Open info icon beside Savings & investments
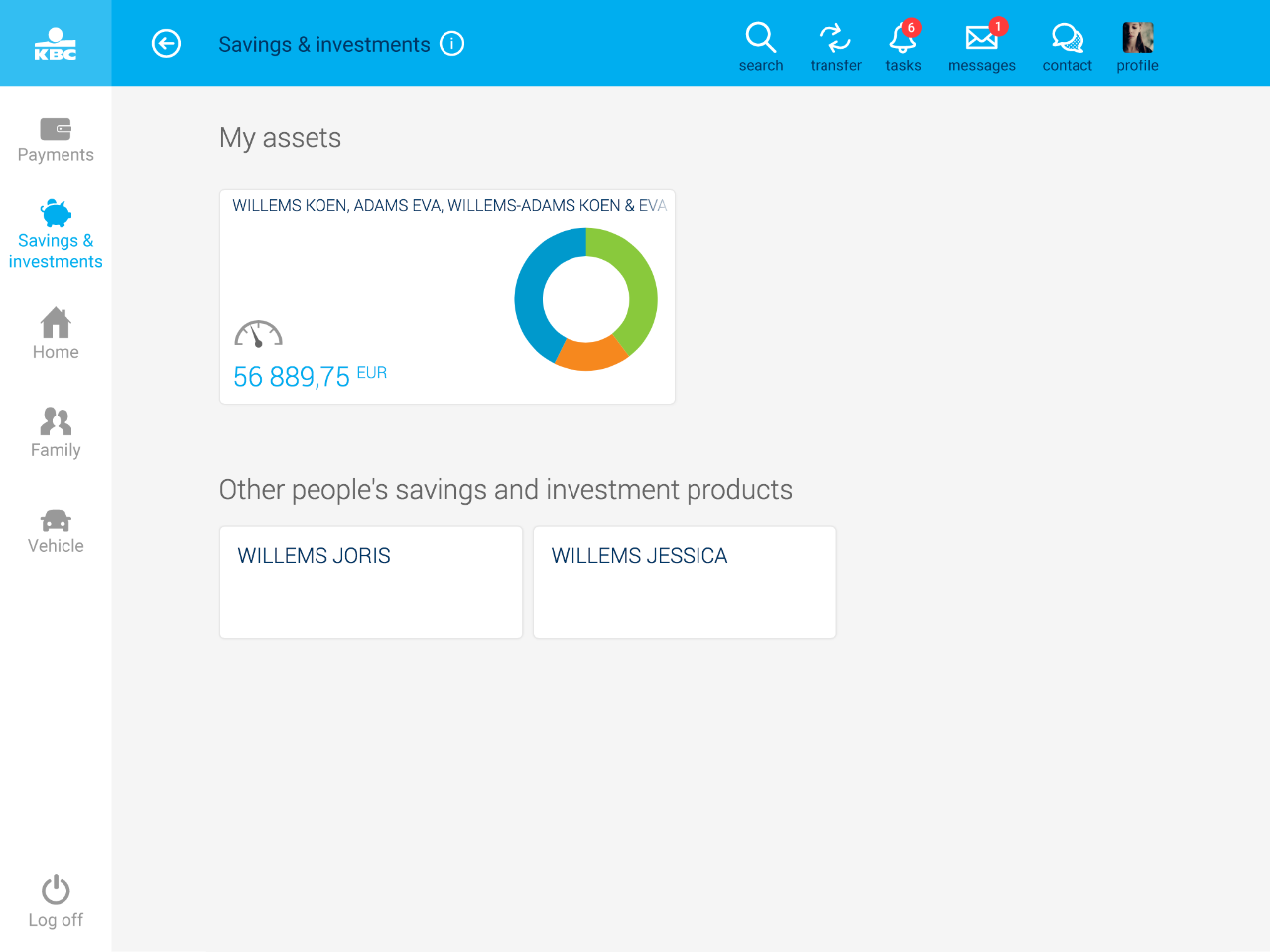Screen dimensions: 1270x952 click(x=452, y=44)
